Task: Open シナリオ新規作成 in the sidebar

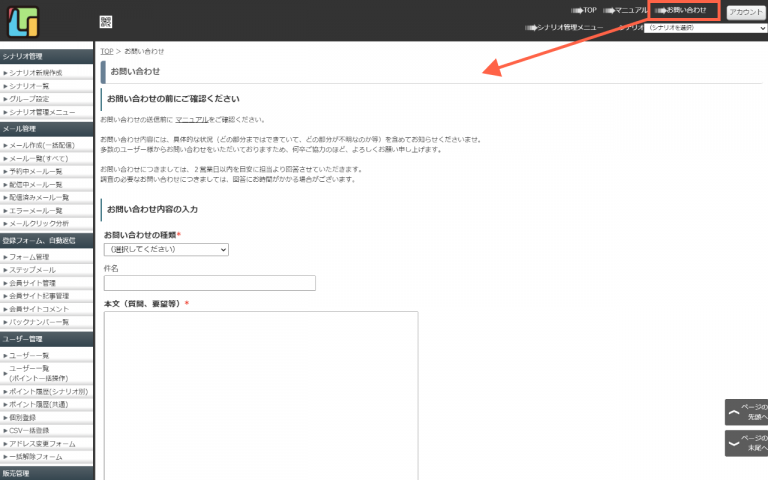Action: pyautogui.click(x=36, y=73)
